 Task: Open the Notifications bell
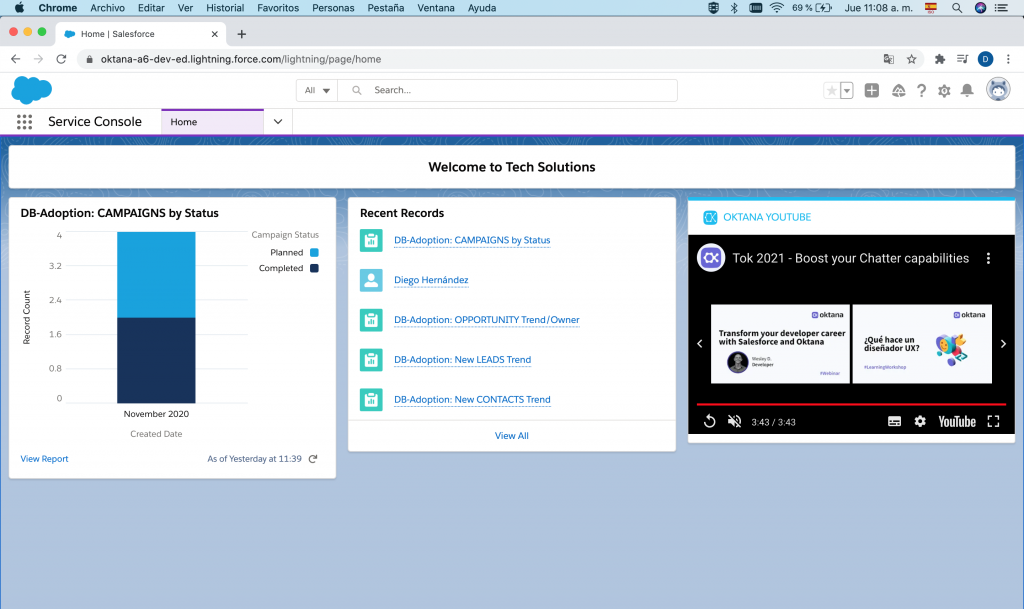coord(967,91)
